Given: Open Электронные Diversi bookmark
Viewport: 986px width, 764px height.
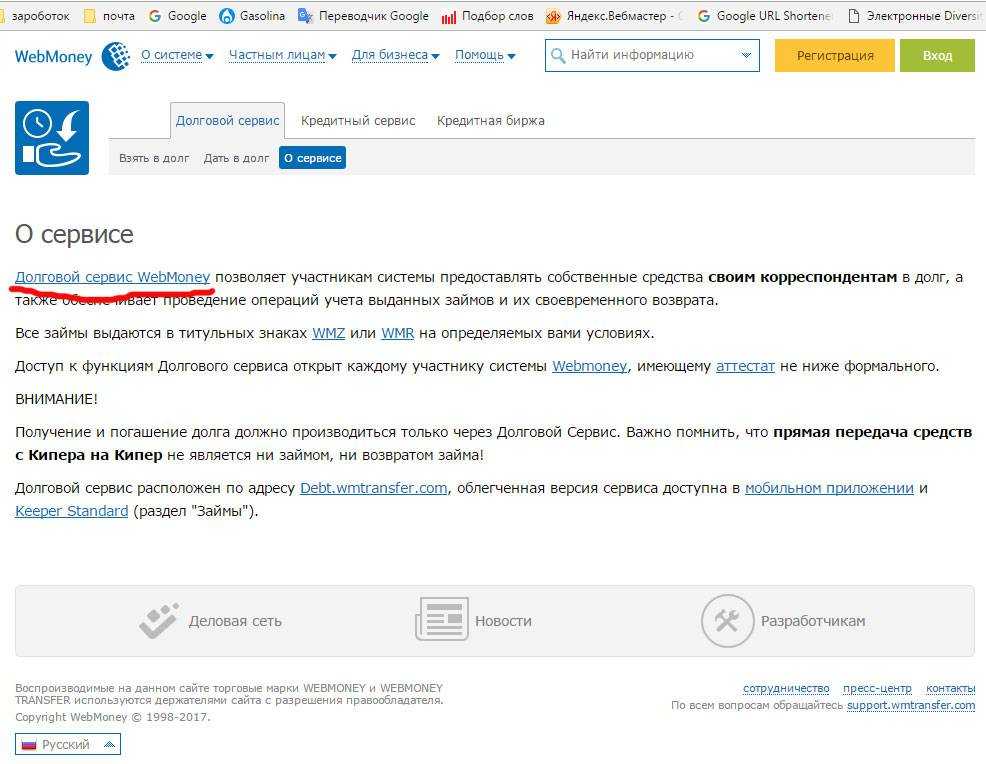Looking at the screenshot, I should [x=915, y=16].
